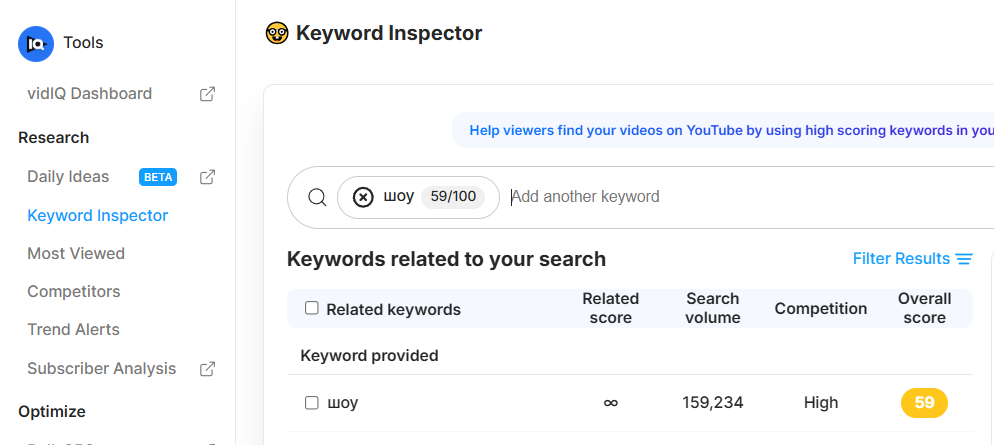The width and height of the screenshot is (994, 445).
Task: Open external link icon beside vidIQ Dashboard
Action: (x=207, y=94)
